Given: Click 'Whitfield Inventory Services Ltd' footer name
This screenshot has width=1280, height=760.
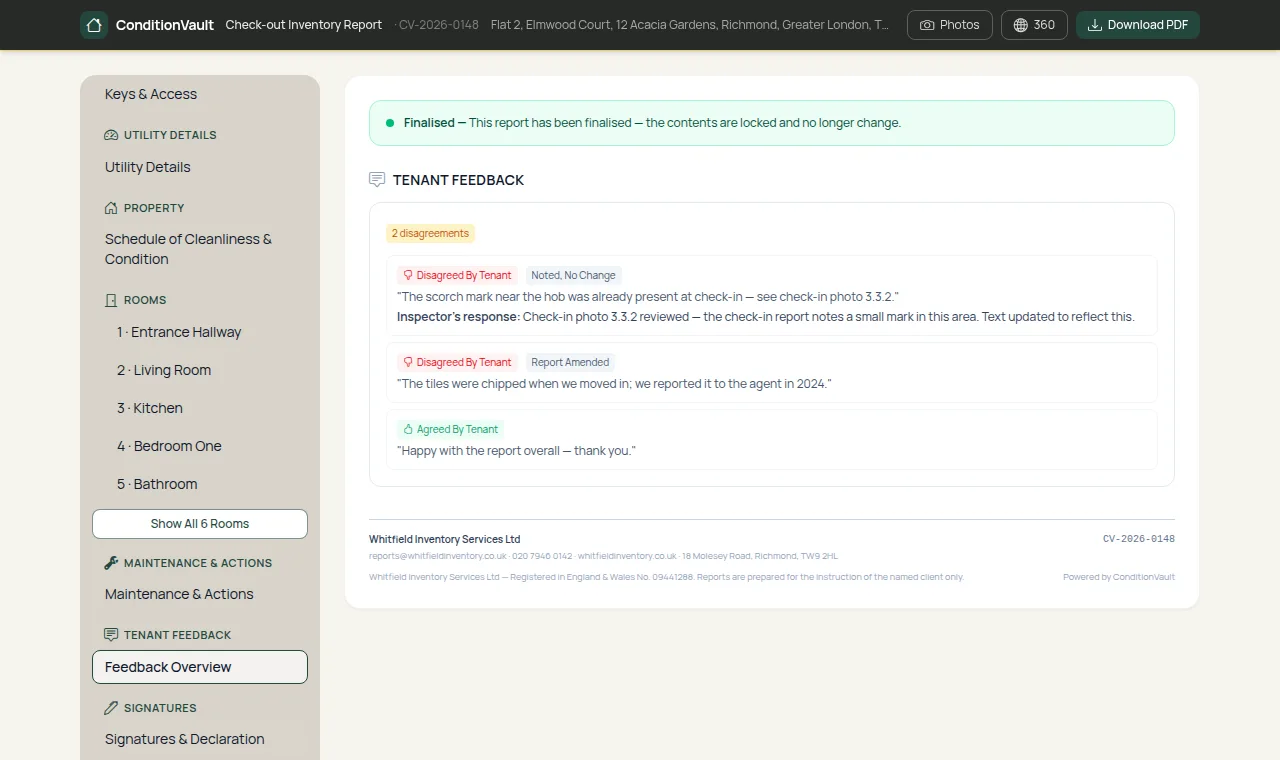Looking at the screenshot, I should click(x=445, y=539).
